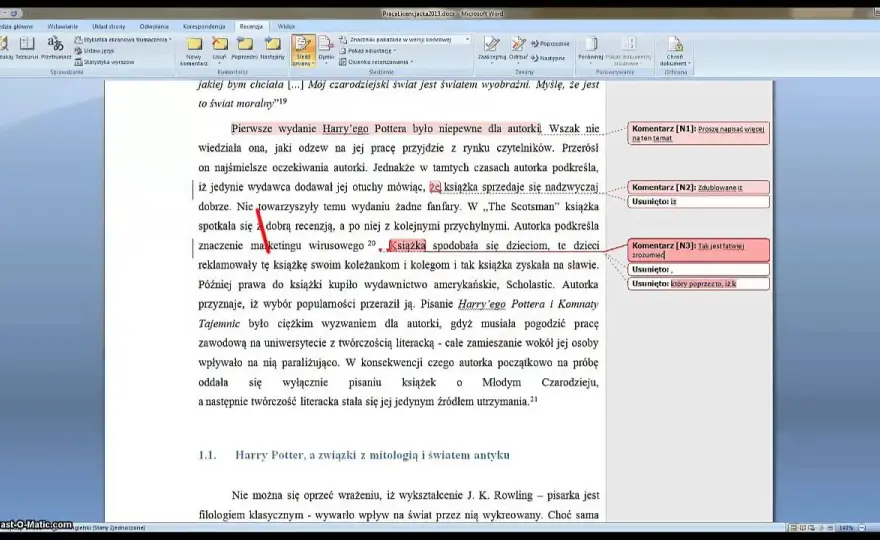Click the Usunięto: który poprzez to balloon

[698, 284]
